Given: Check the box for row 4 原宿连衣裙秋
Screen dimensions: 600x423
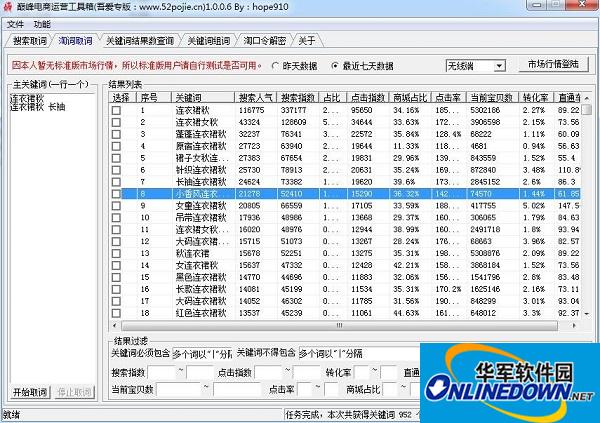Looking at the screenshot, I should click(x=116, y=146).
